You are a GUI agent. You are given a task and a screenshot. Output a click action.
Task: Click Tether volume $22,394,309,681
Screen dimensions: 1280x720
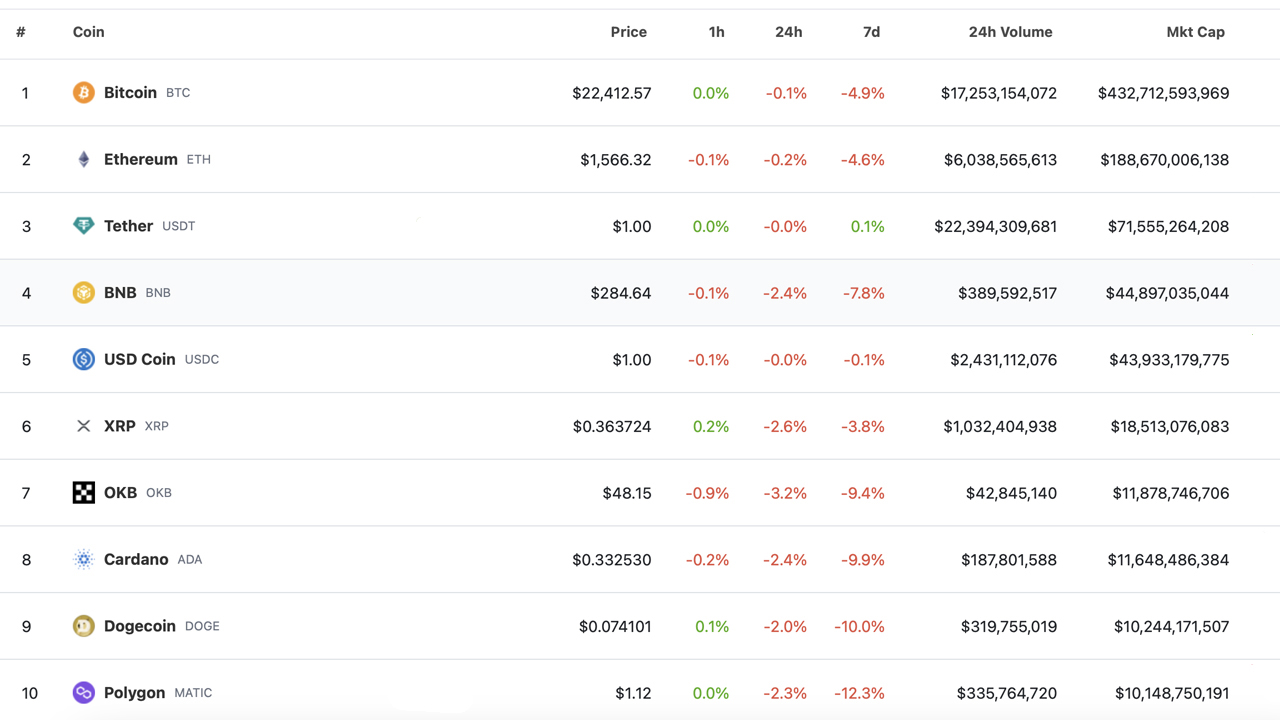(x=996, y=227)
